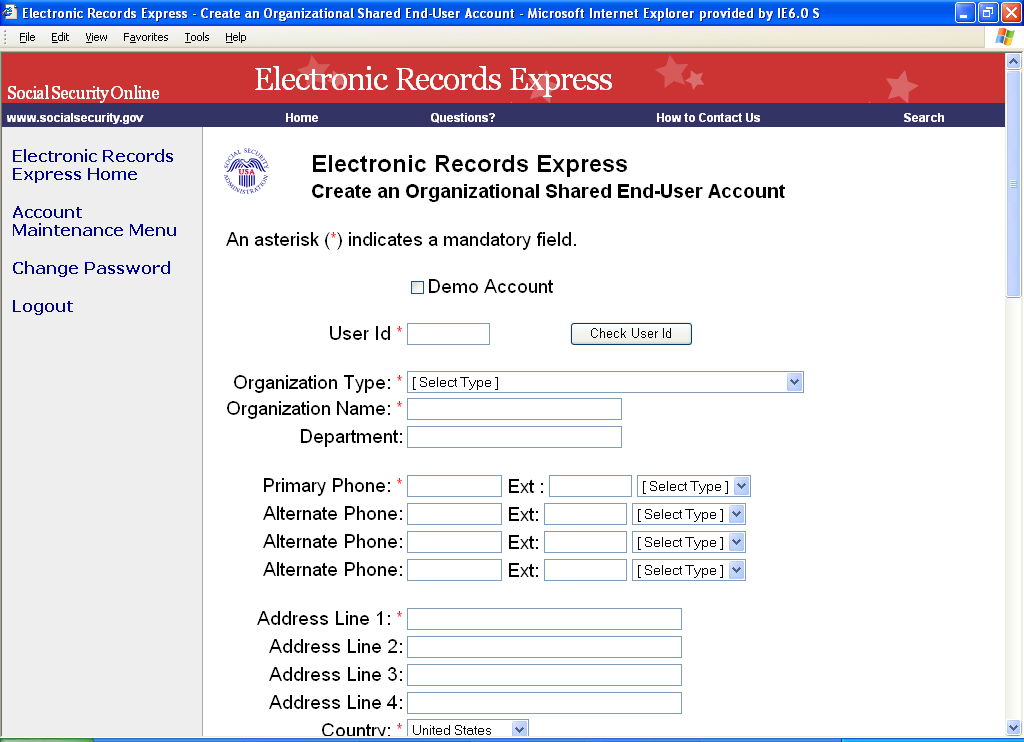Open How to Contact Us link

(x=708, y=118)
